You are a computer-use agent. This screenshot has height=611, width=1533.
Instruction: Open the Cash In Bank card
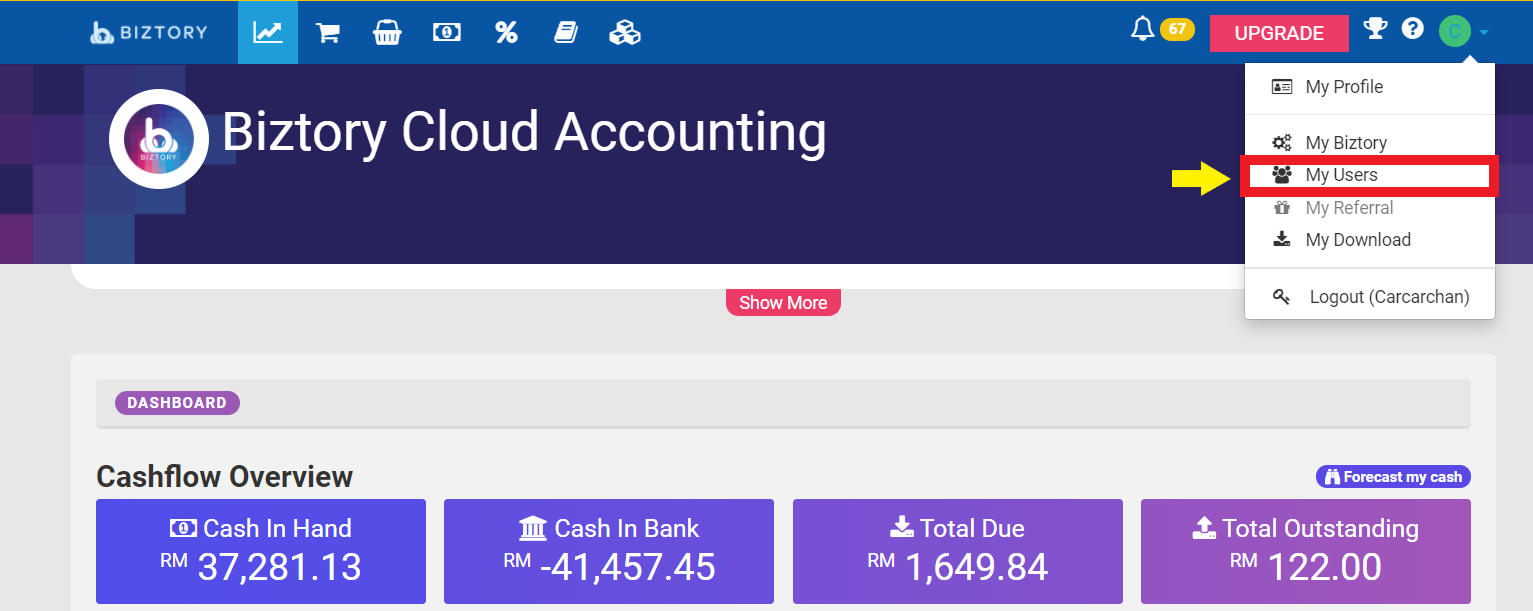[609, 552]
